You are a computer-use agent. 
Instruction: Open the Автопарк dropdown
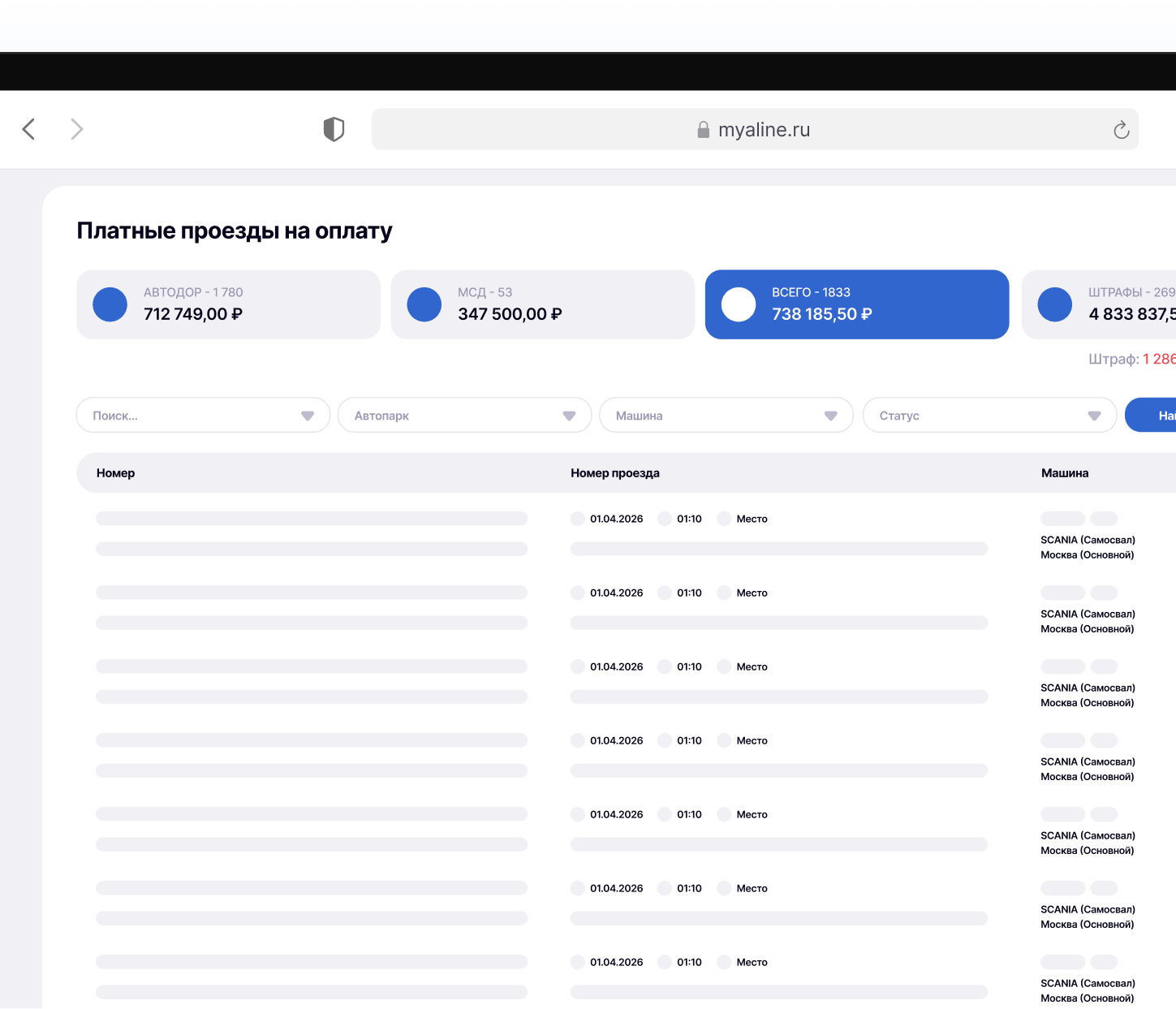tap(464, 415)
